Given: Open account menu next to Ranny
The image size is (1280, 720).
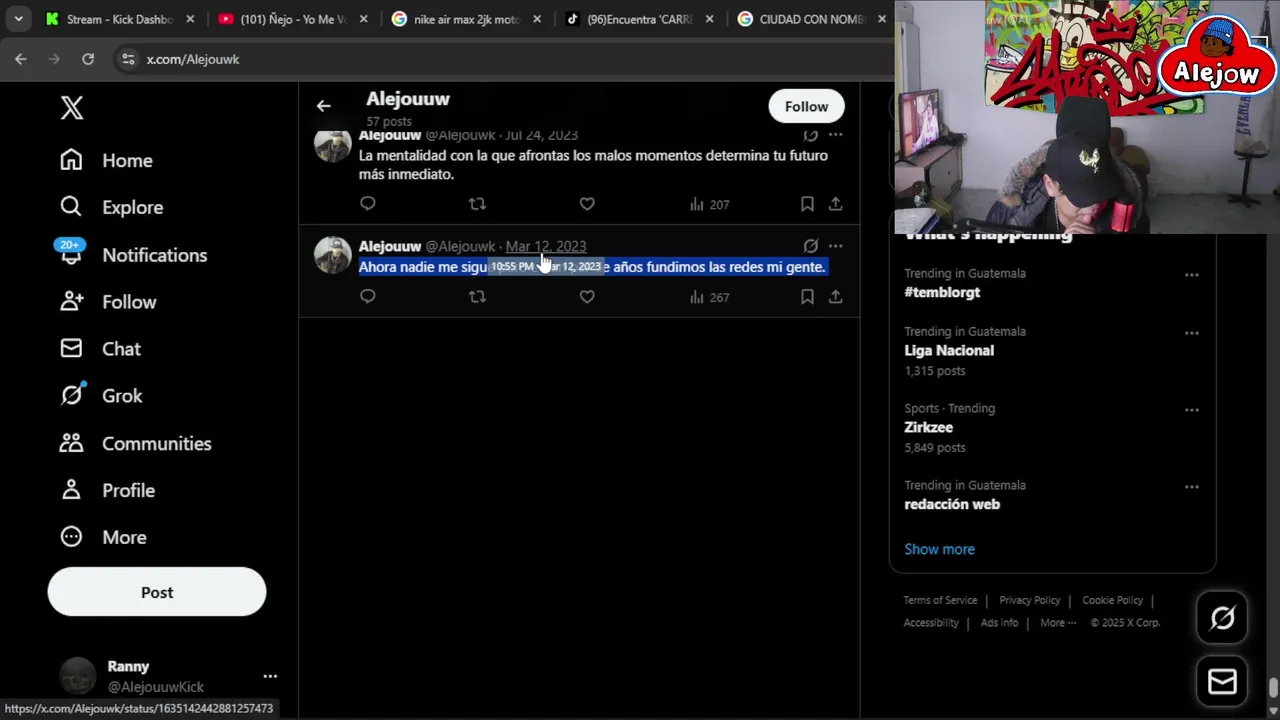Looking at the screenshot, I should (x=270, y=676).
